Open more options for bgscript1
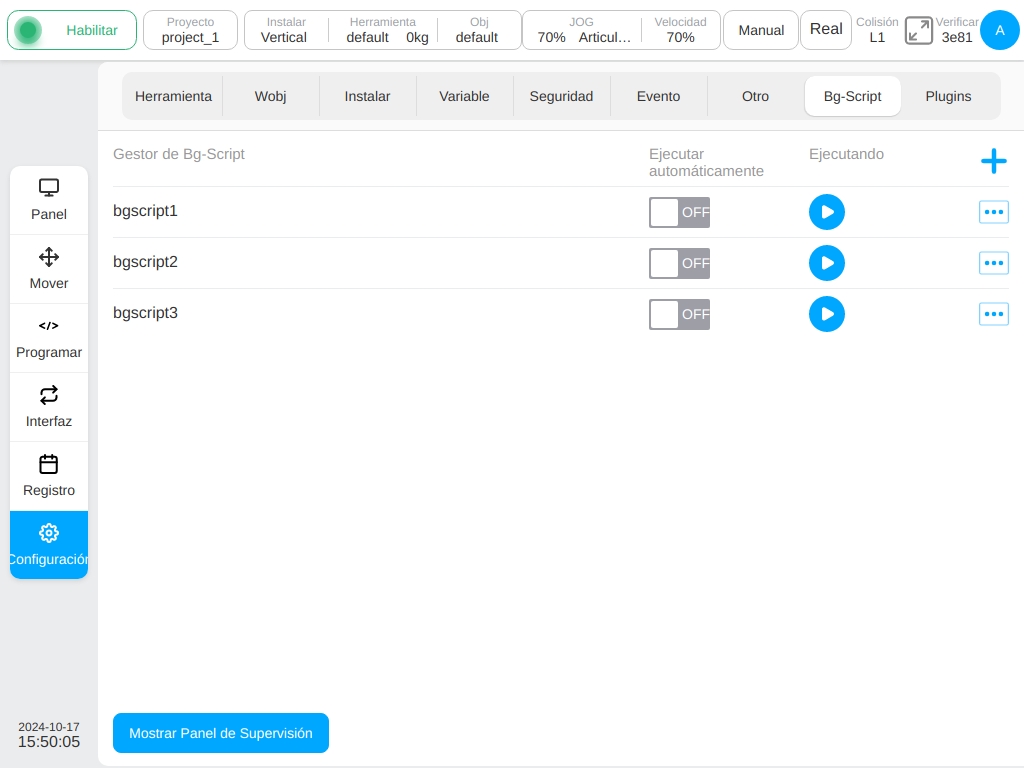The image size is (1024, 768). 993,212
